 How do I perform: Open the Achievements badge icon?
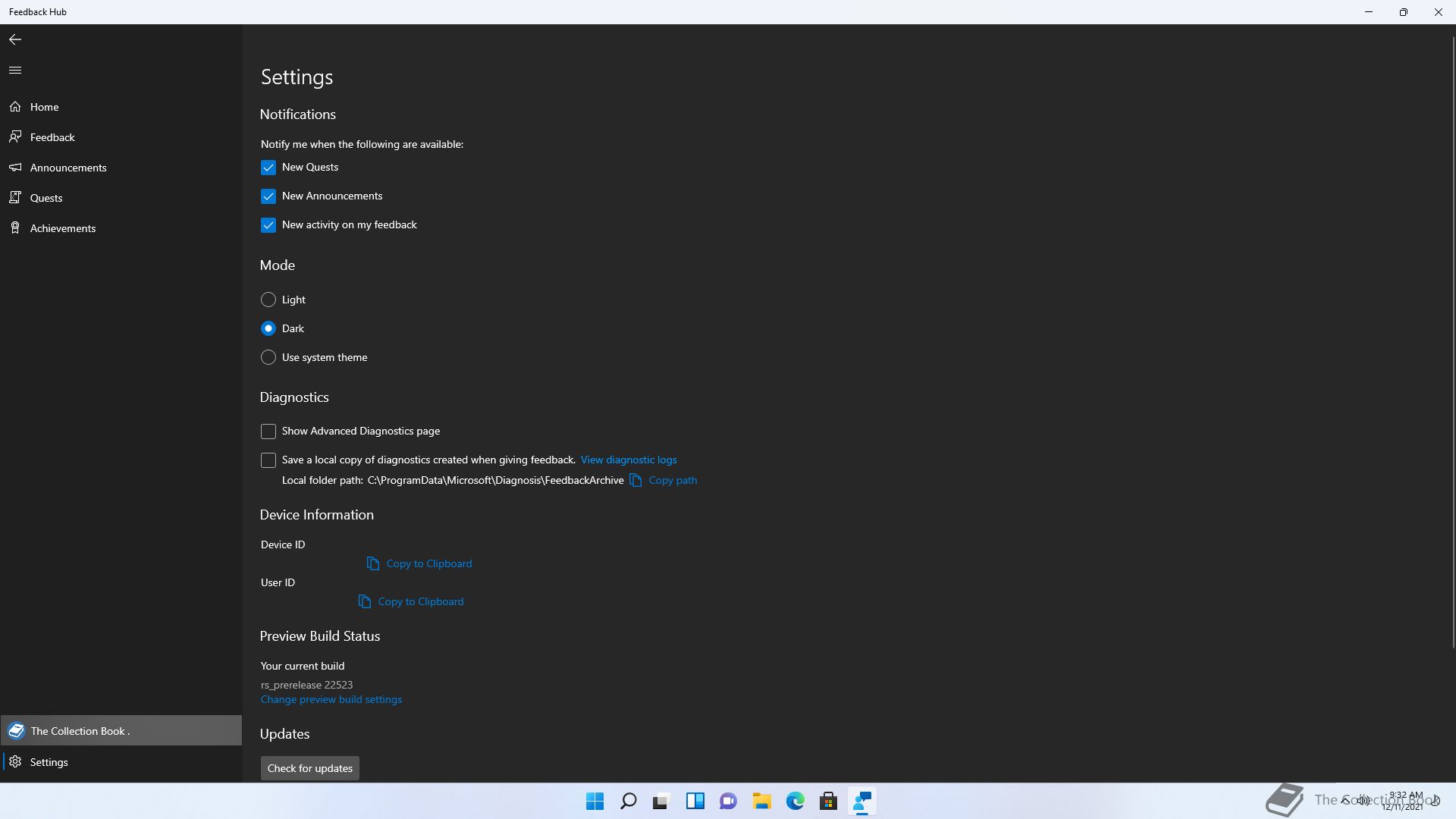pos(15,228)
